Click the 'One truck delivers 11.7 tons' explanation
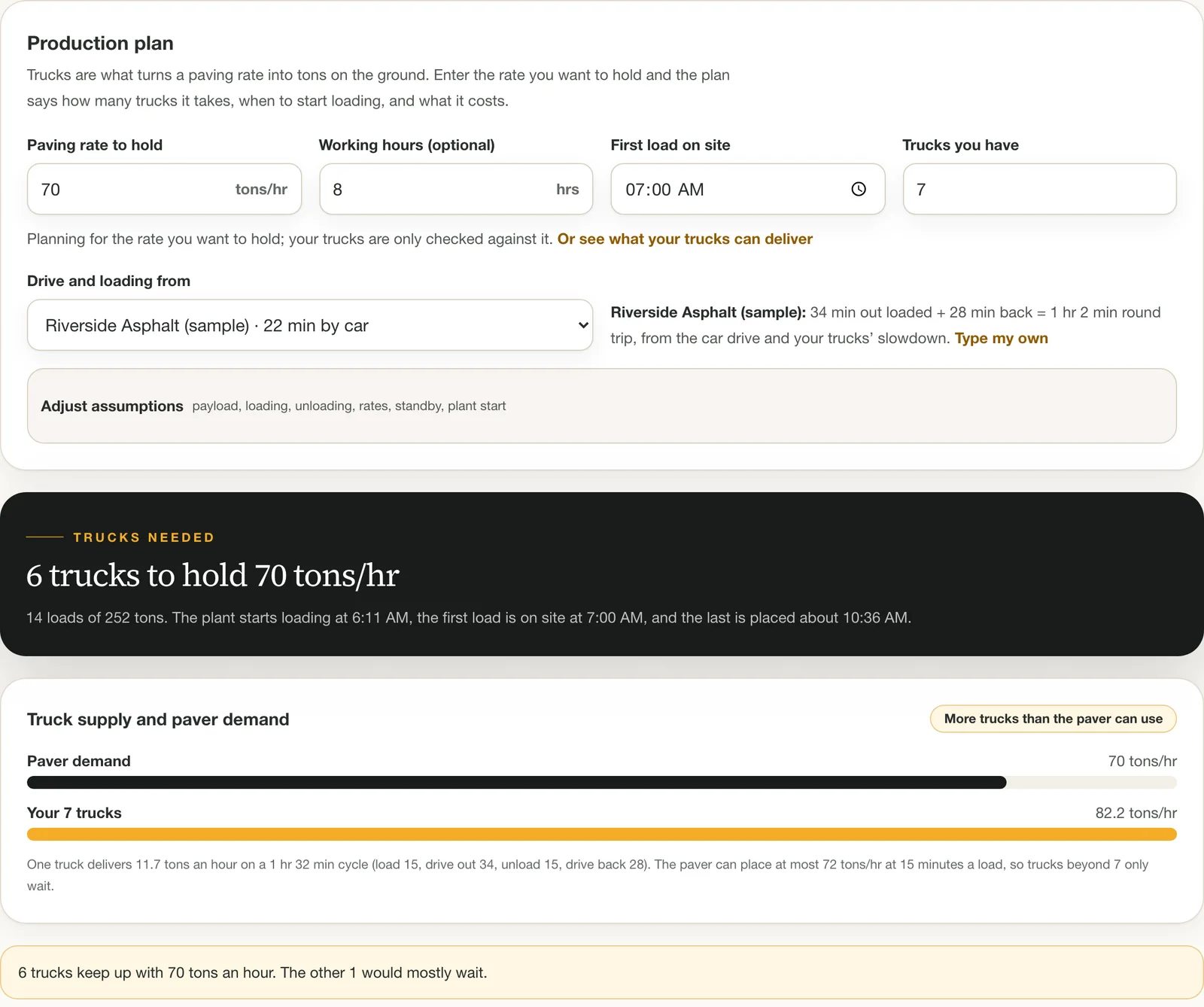1204x1007 pixels. tap(588, 875)
